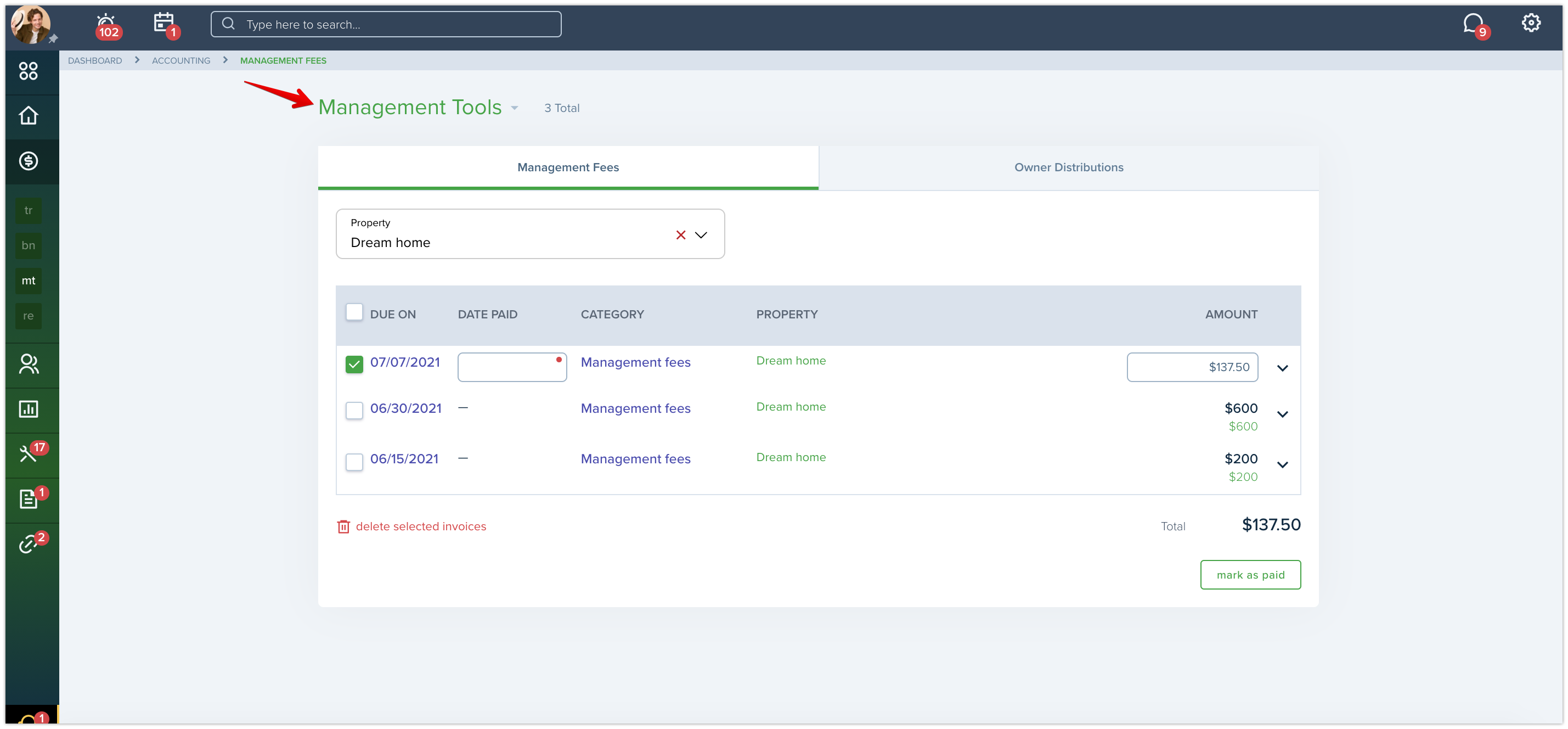The height and width of the screenshot is (729, 1568).
Task: Check the 06/30/2021 invoice checkbox
Action: click(x=354, y=411)
